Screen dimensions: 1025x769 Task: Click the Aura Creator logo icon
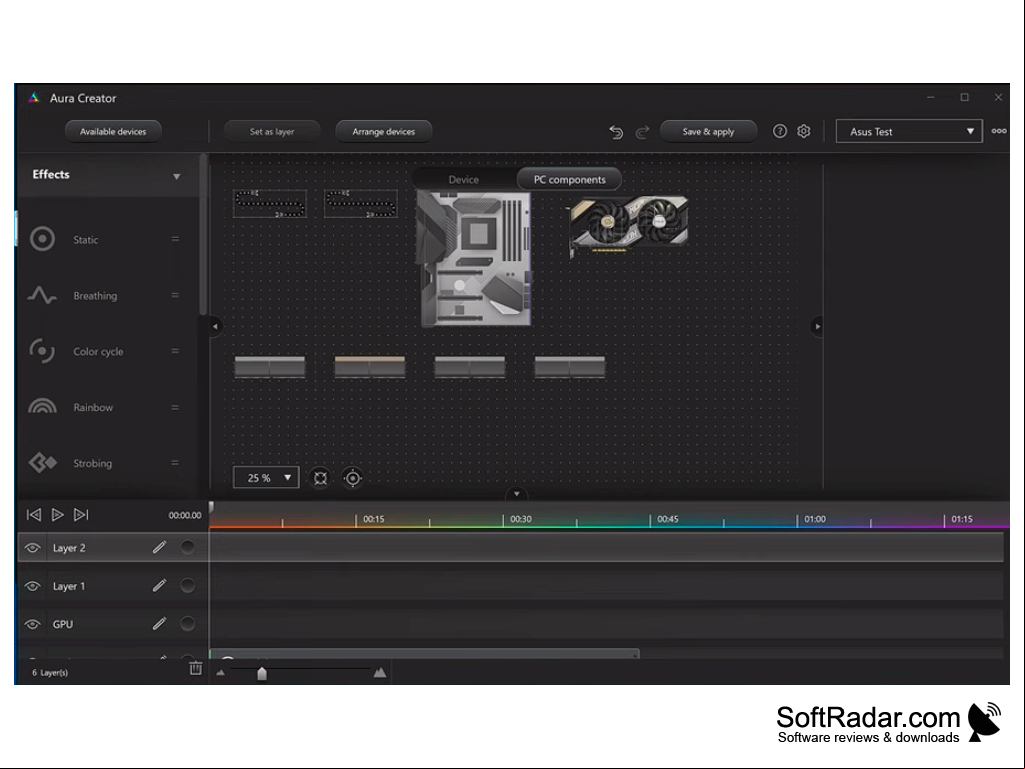pos(33,98)
